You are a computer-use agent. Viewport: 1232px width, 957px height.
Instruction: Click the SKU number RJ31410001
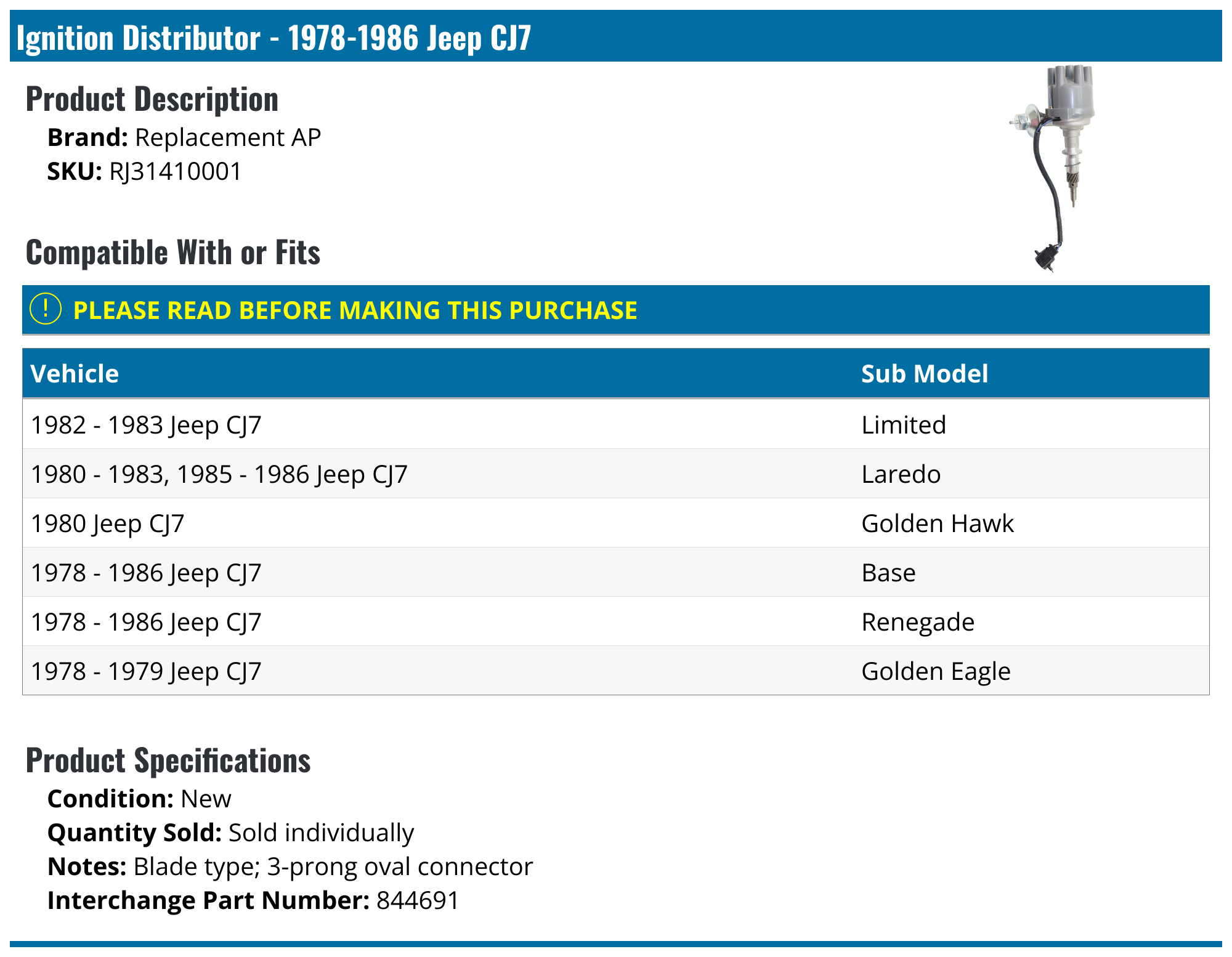[x=176, y=172]
